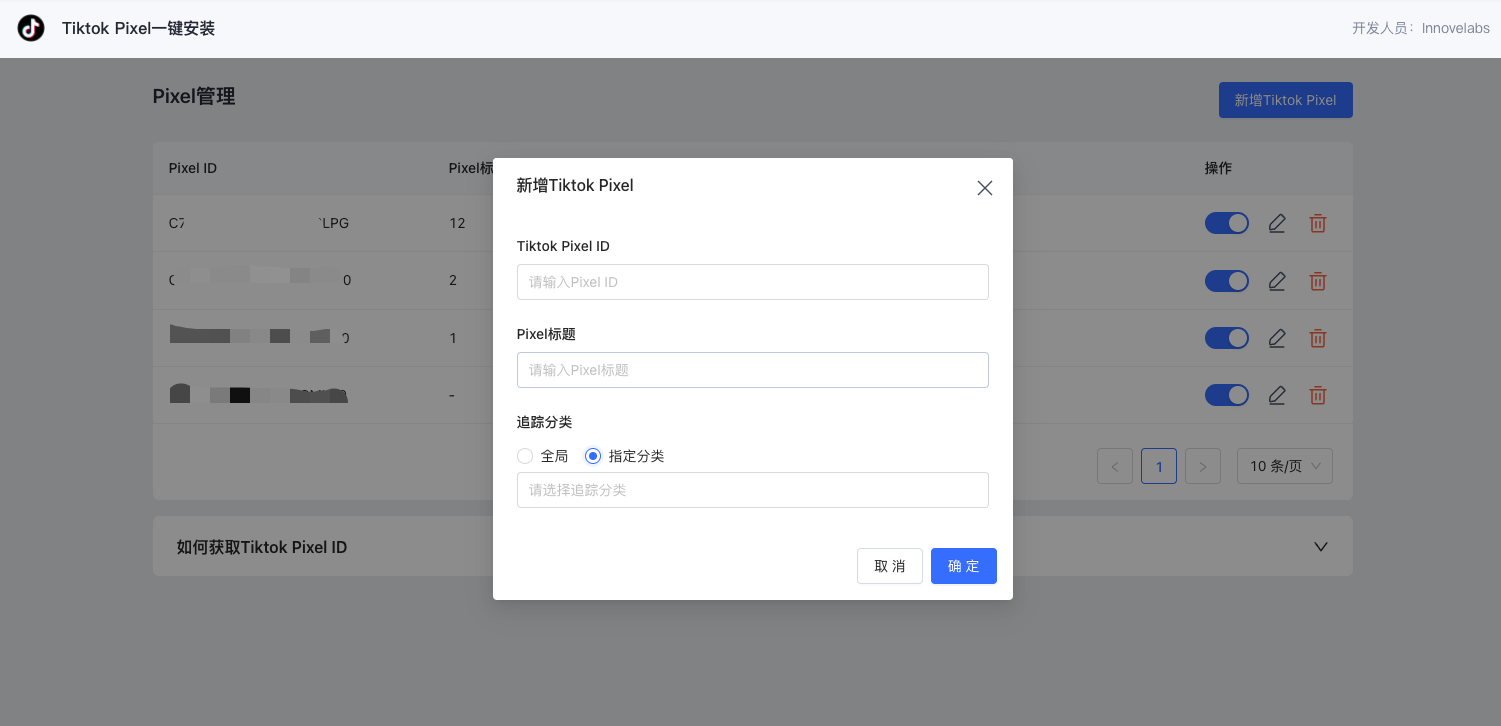Go to the next page arrow

pos(1203,466)
